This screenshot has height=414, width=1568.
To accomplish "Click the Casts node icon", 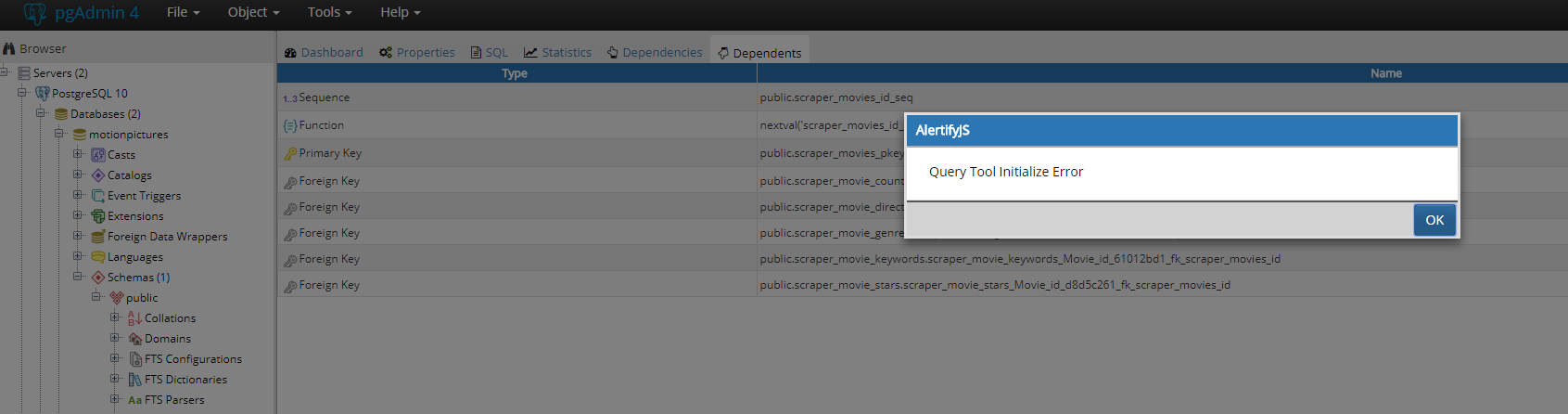I will click(x=97, y=155).
